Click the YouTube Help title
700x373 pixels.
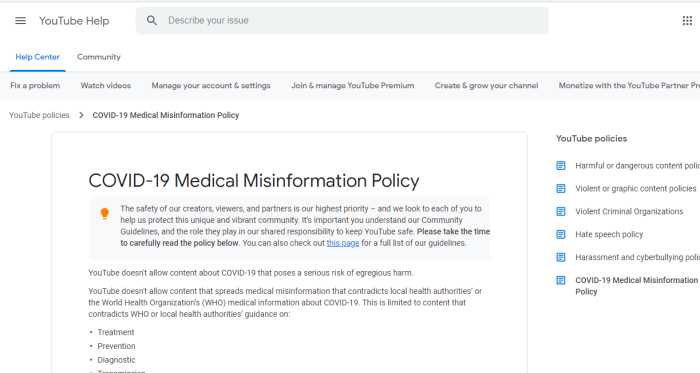(74, 21)
